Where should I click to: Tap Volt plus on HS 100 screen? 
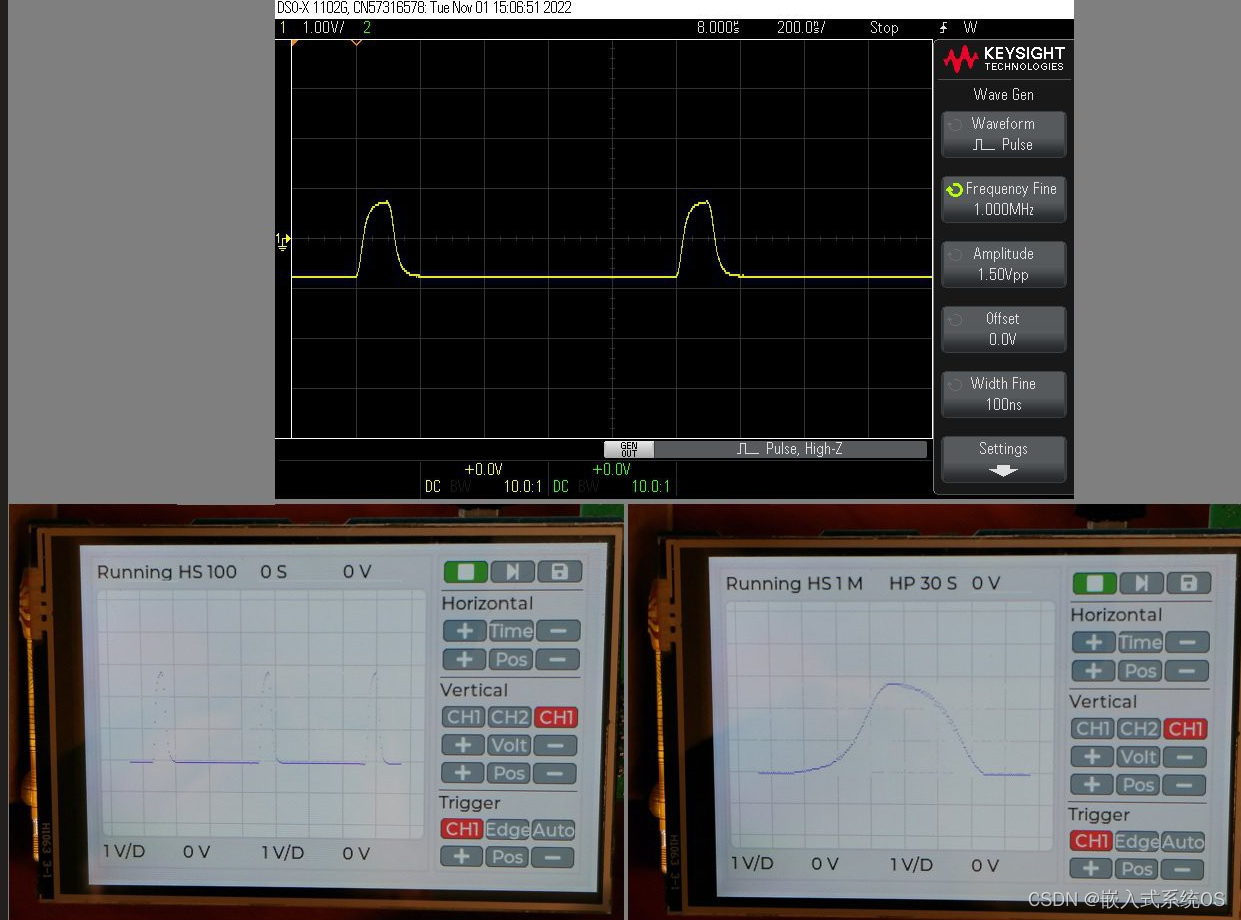(x=463, y=745)
